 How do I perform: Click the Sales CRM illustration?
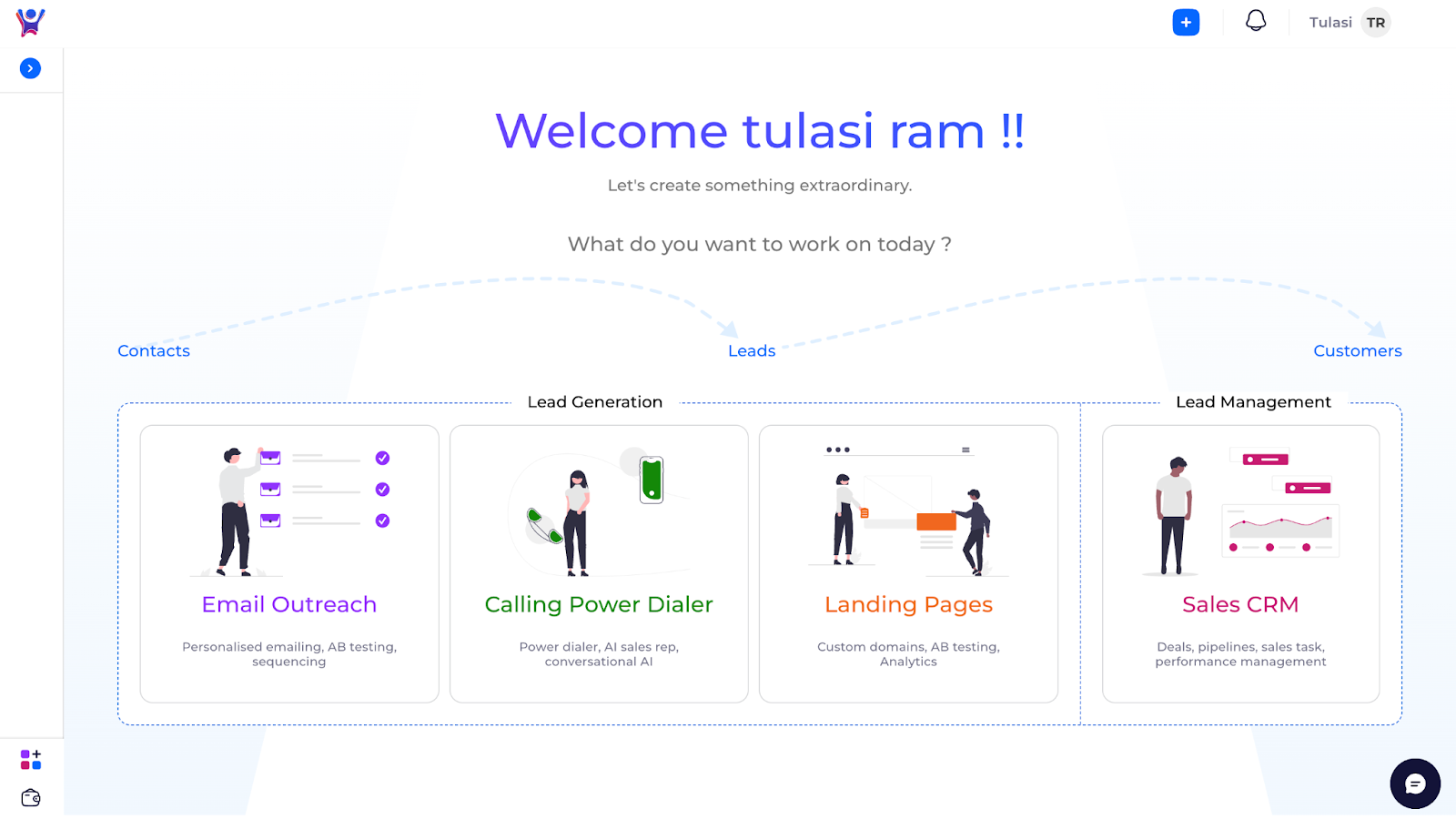[x=1240, y=511]
